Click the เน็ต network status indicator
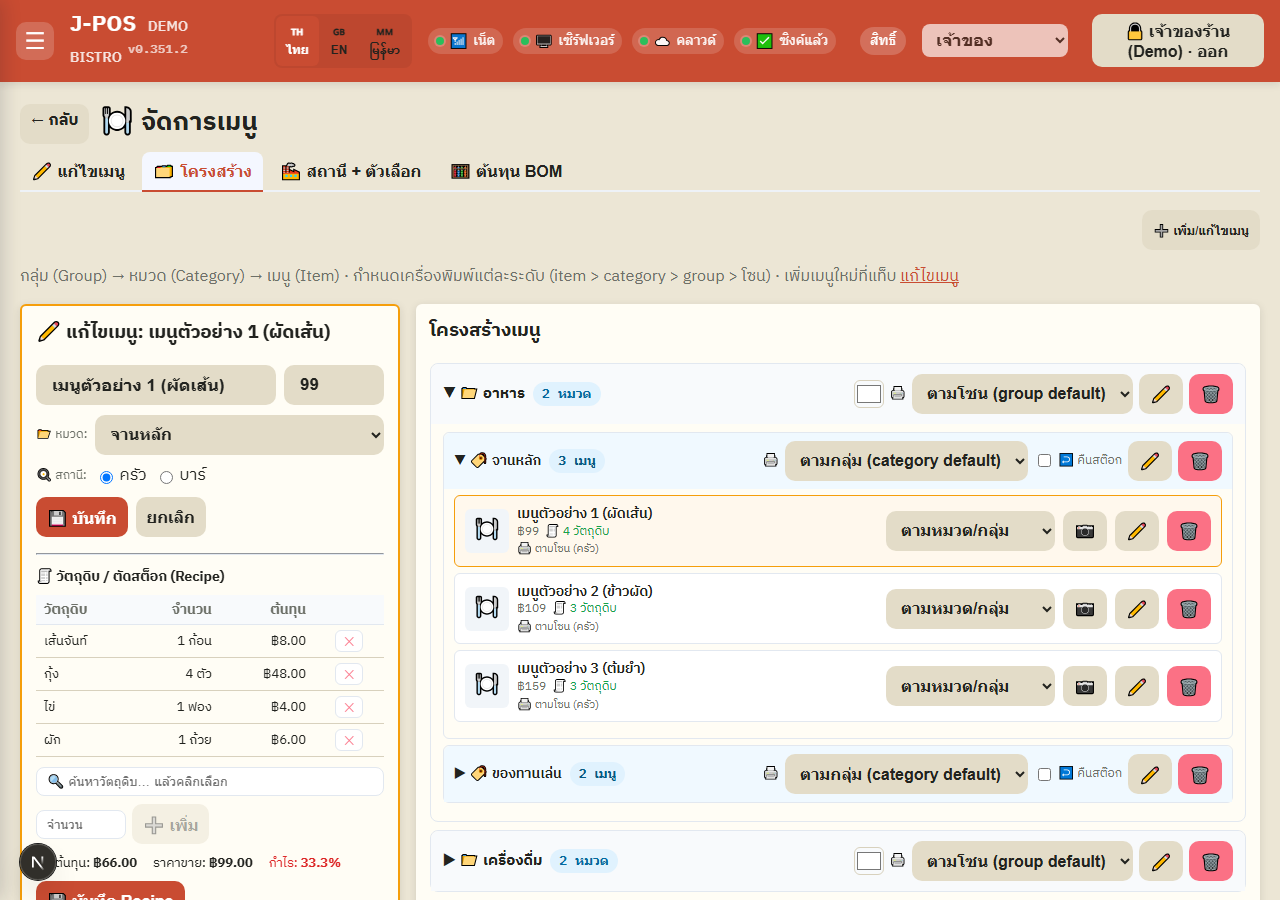Viewport: 1280px width, 900px height. tap(466, 41)
